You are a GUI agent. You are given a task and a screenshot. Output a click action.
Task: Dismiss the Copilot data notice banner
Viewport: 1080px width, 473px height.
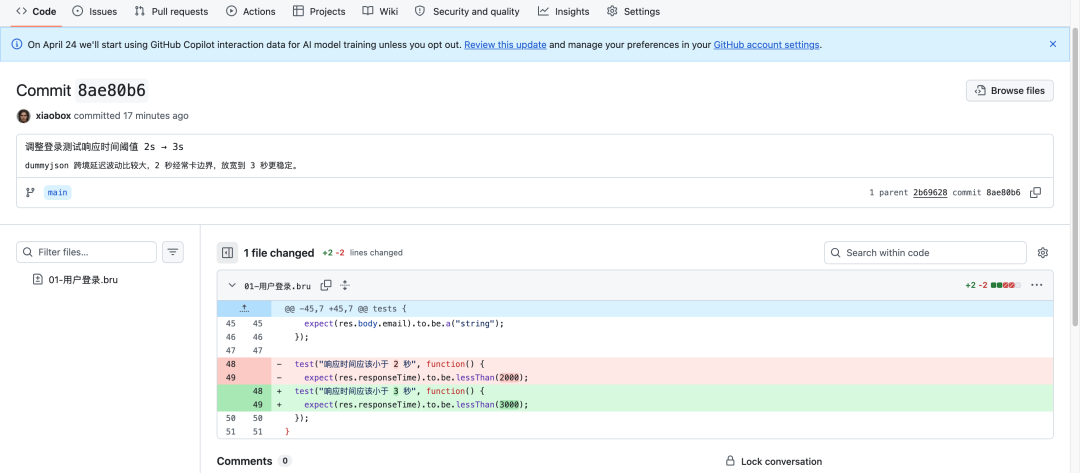(x=1052, y=44)
